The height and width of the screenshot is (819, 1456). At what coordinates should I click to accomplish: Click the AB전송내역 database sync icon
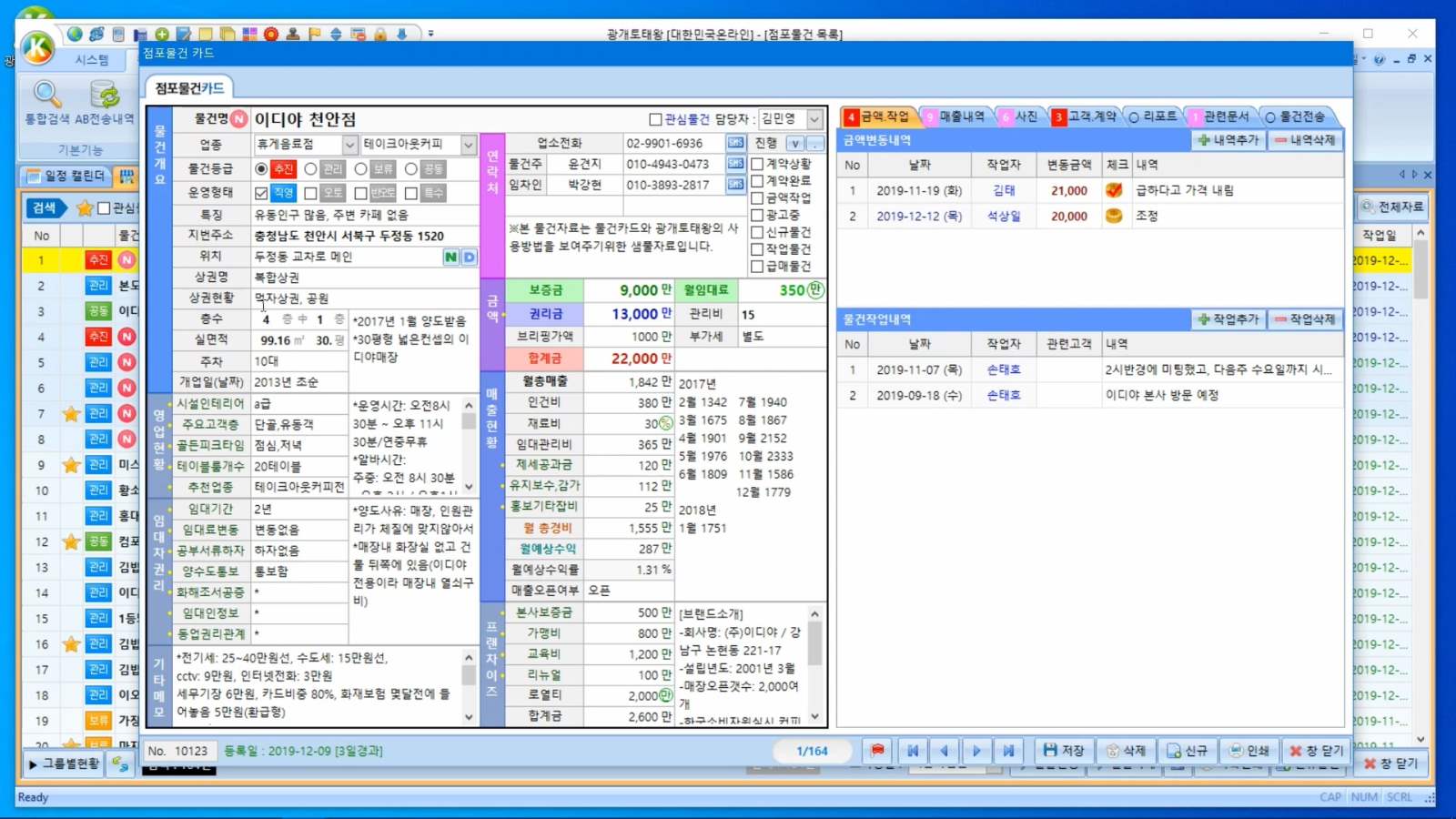[x=104, y=102]
